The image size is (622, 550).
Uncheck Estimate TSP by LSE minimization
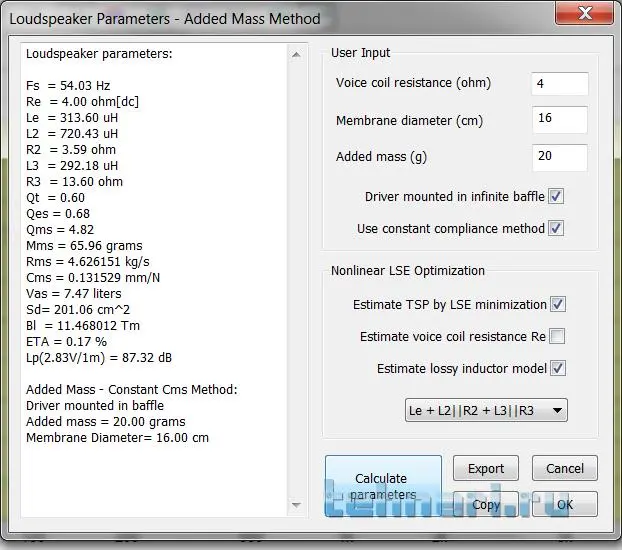tap(558, 304)
